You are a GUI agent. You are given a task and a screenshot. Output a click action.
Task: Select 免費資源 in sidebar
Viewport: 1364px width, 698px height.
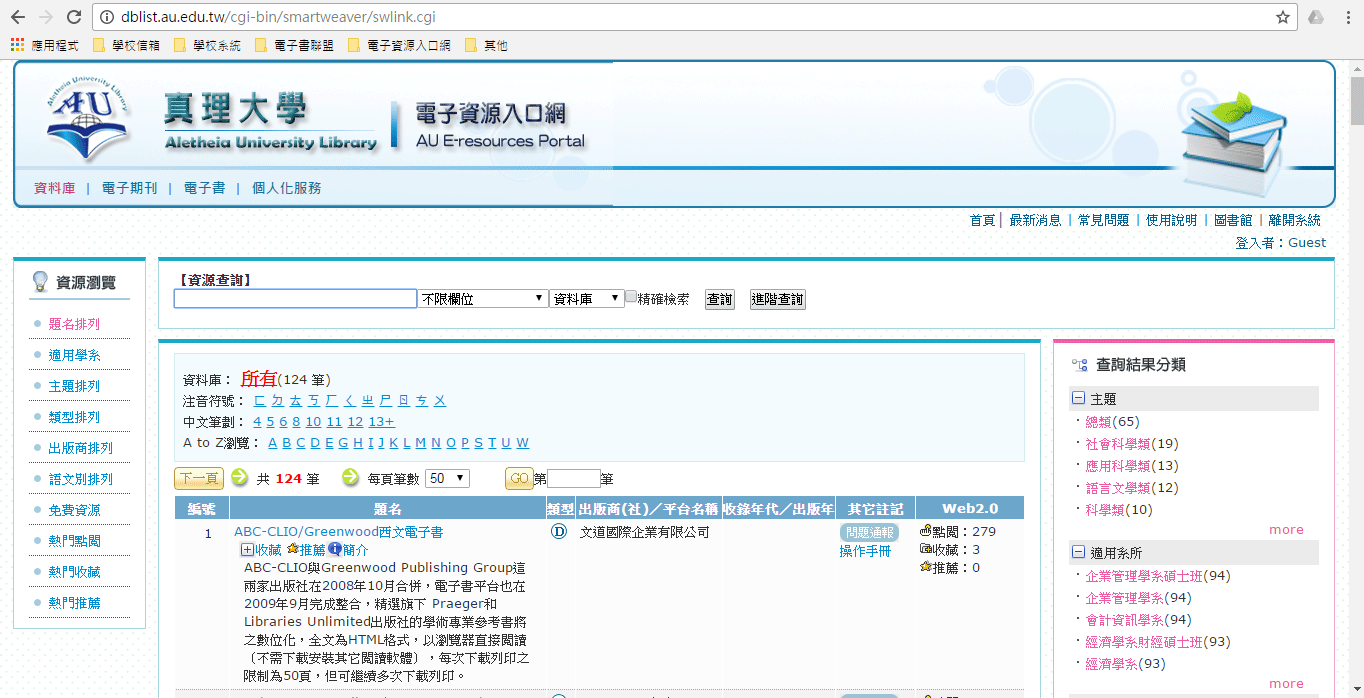74,510
